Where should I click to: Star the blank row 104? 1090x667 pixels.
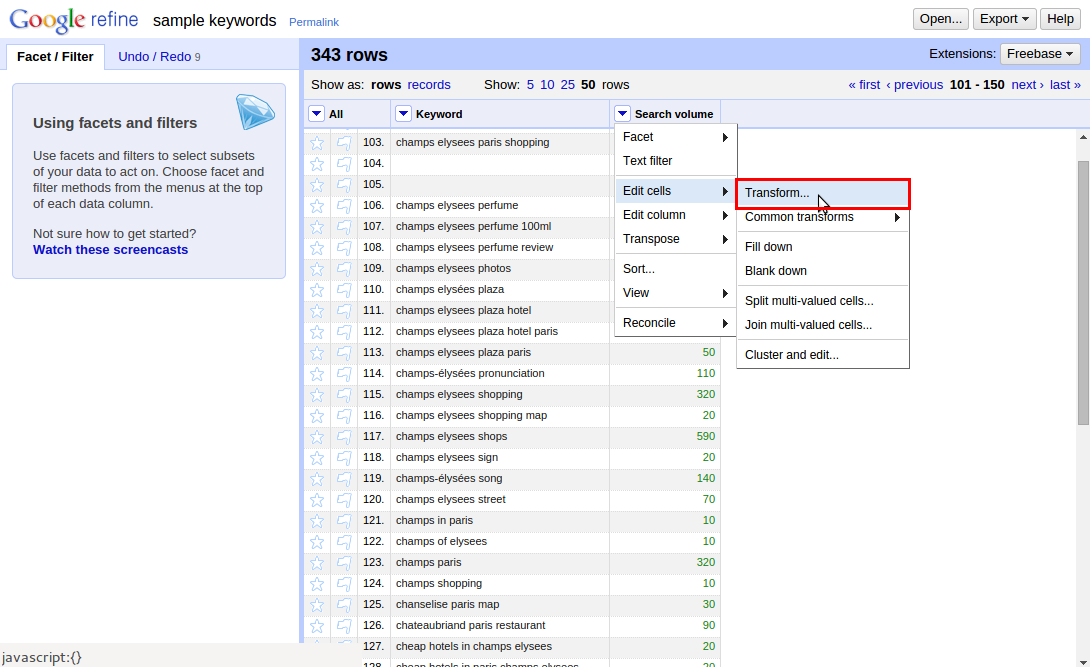point(317,164)
